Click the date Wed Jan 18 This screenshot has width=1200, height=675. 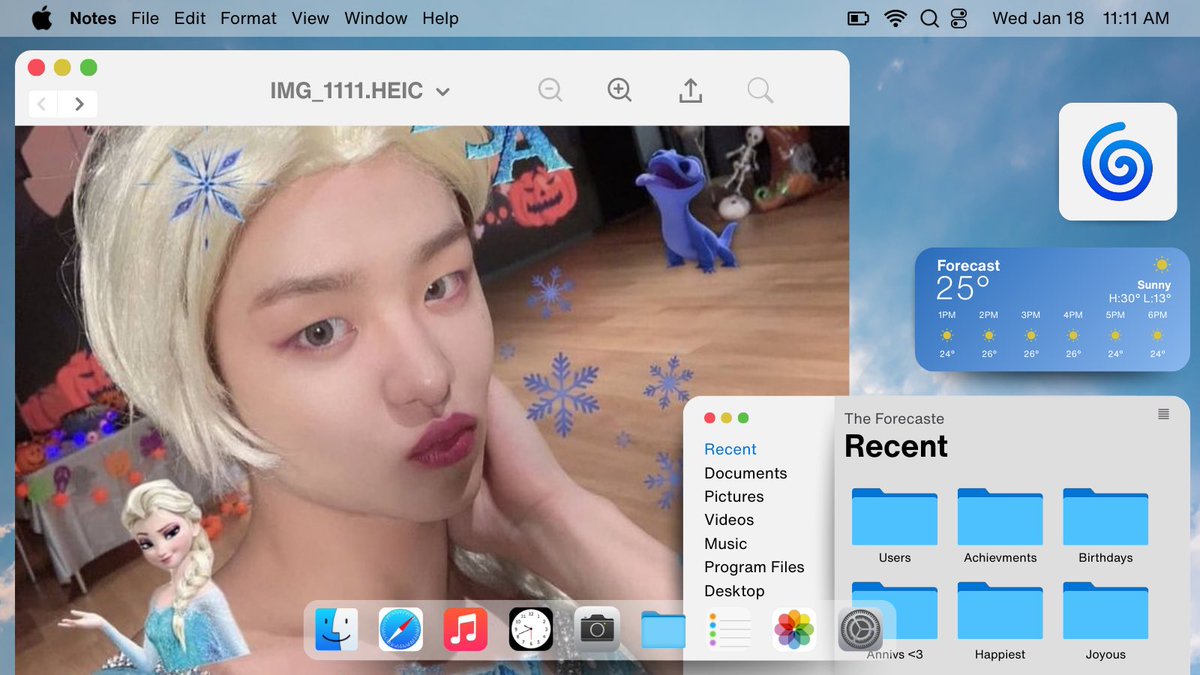[1038, 18]
